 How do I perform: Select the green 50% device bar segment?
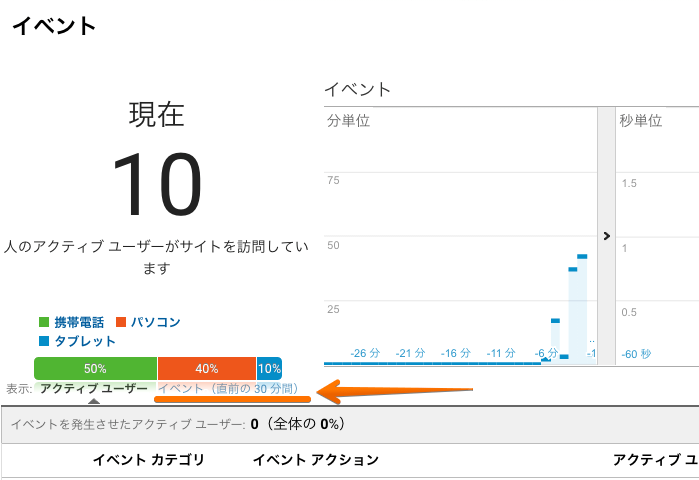(96, 368)
